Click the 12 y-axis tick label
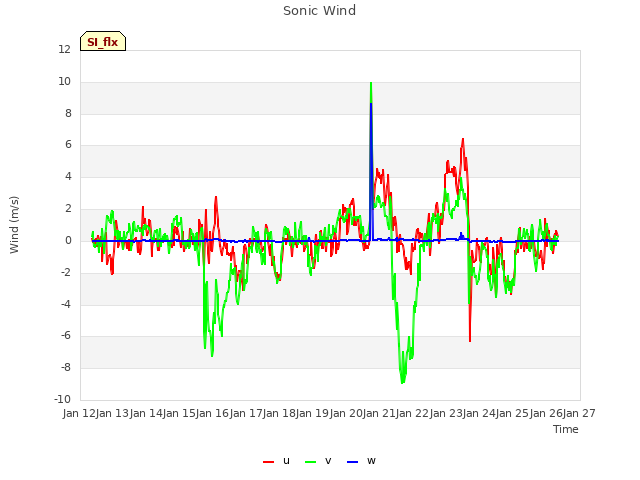 [64, 50]
